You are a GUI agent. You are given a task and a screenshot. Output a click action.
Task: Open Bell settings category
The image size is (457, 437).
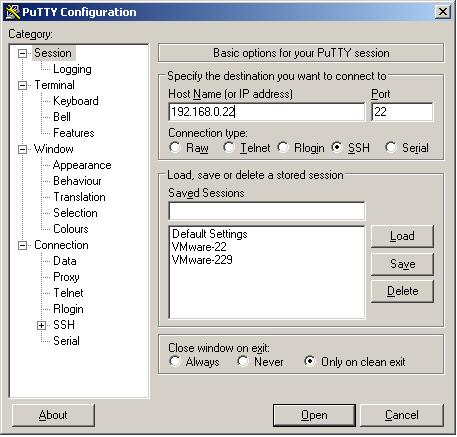[62, 117]
